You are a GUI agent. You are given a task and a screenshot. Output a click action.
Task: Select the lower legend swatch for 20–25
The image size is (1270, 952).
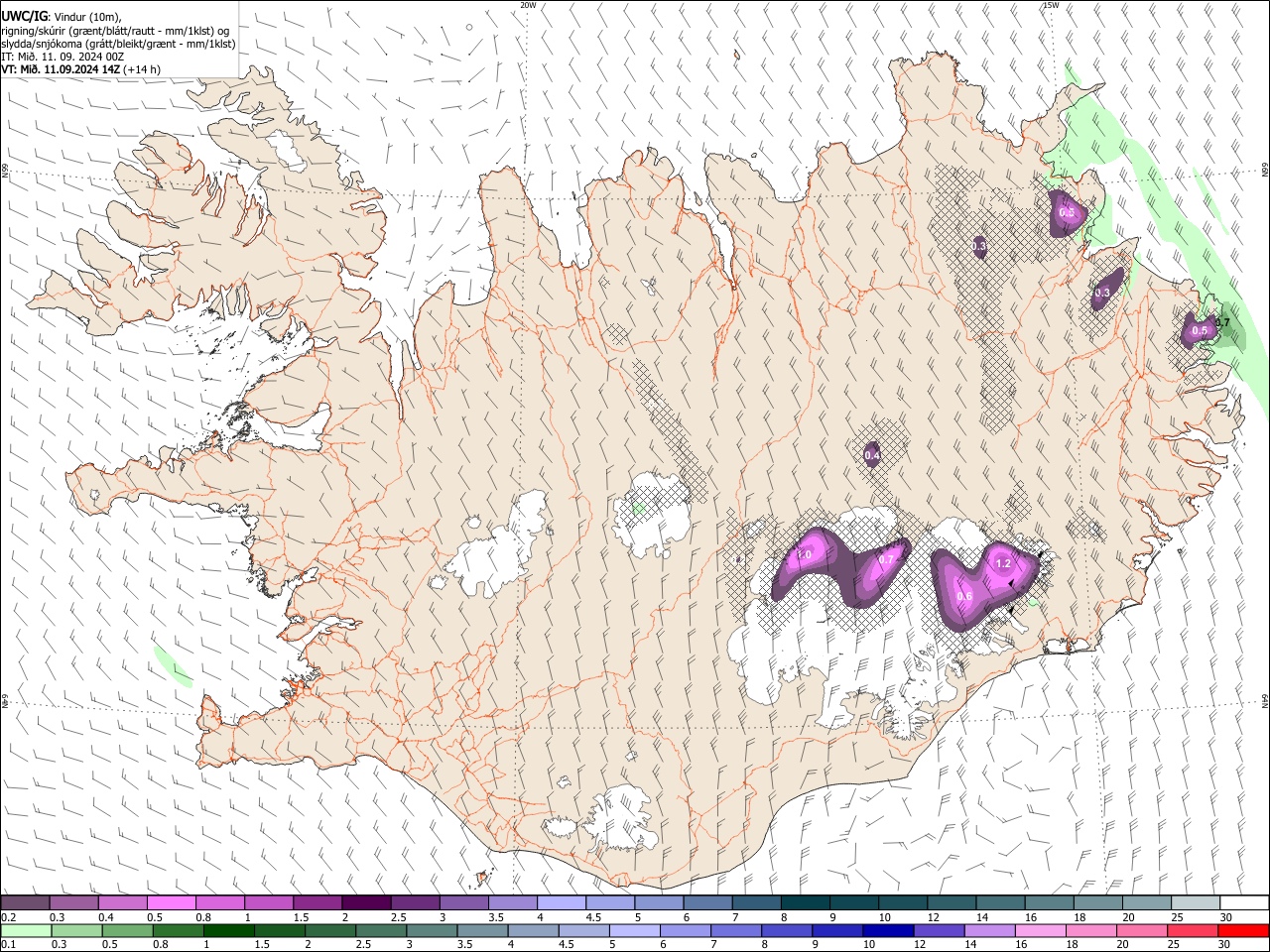click(1142, 931)
